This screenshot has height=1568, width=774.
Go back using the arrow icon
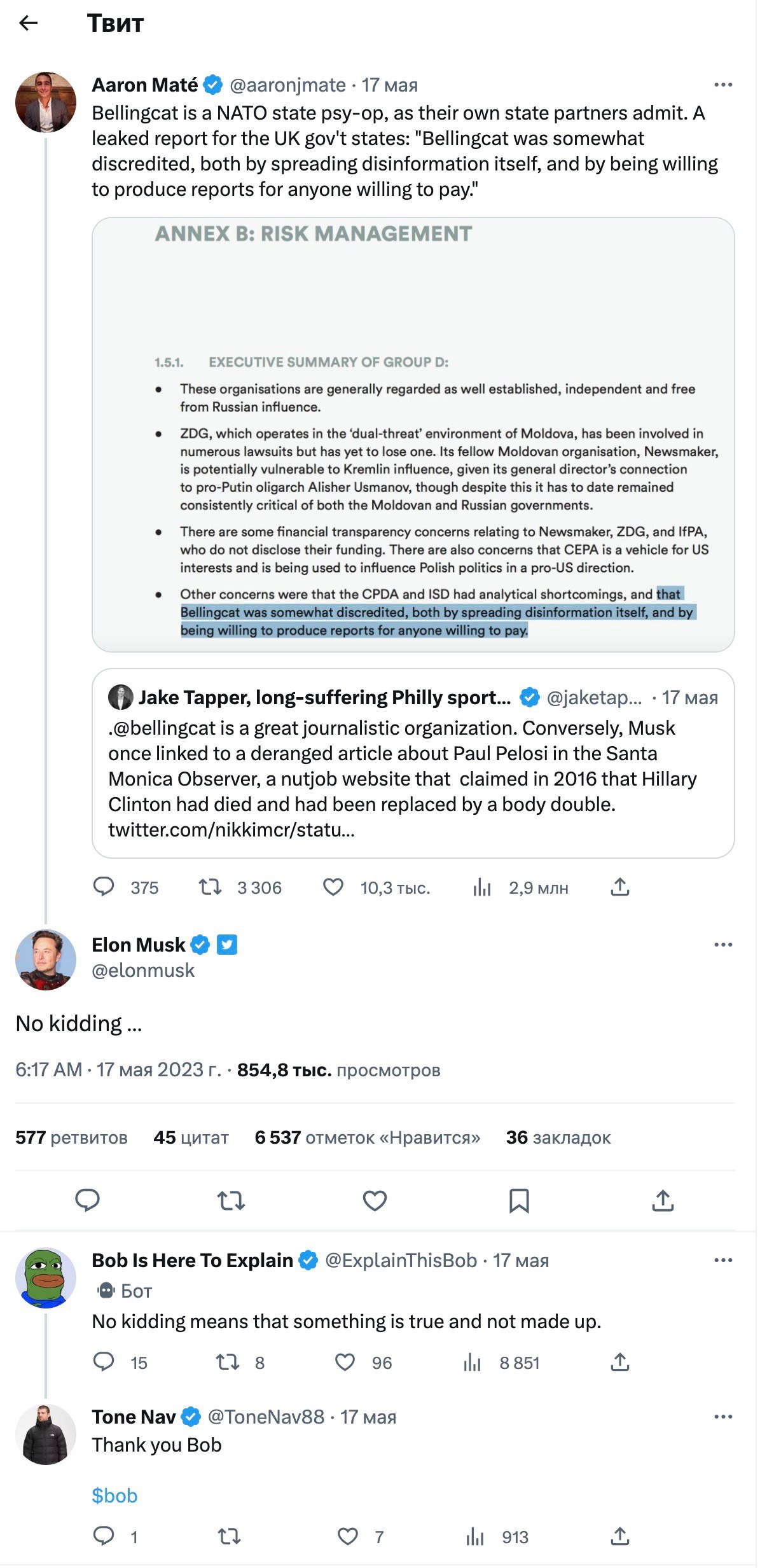pos(29,24)
